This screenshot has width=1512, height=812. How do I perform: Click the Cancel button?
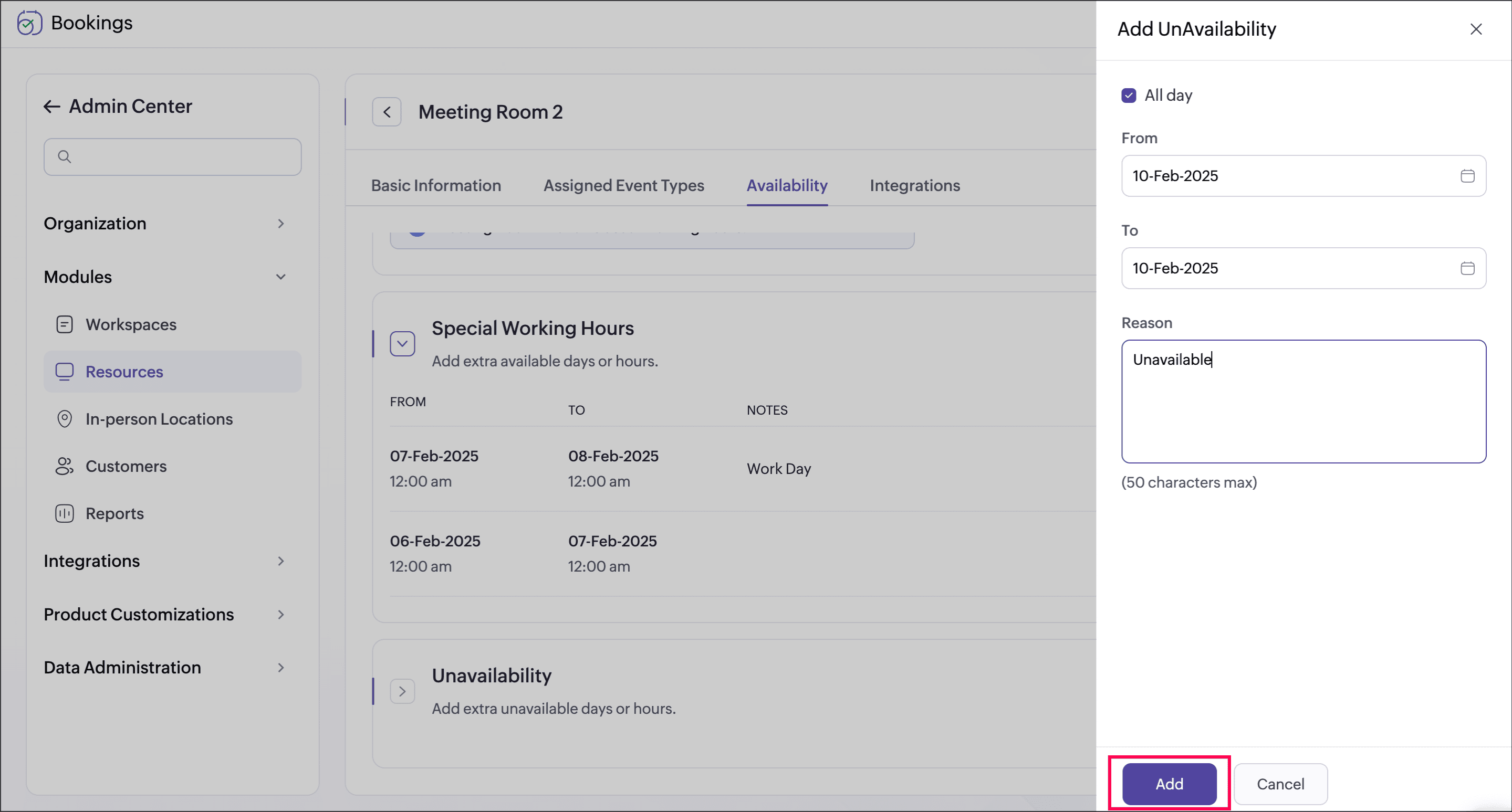click(1280, 784)
